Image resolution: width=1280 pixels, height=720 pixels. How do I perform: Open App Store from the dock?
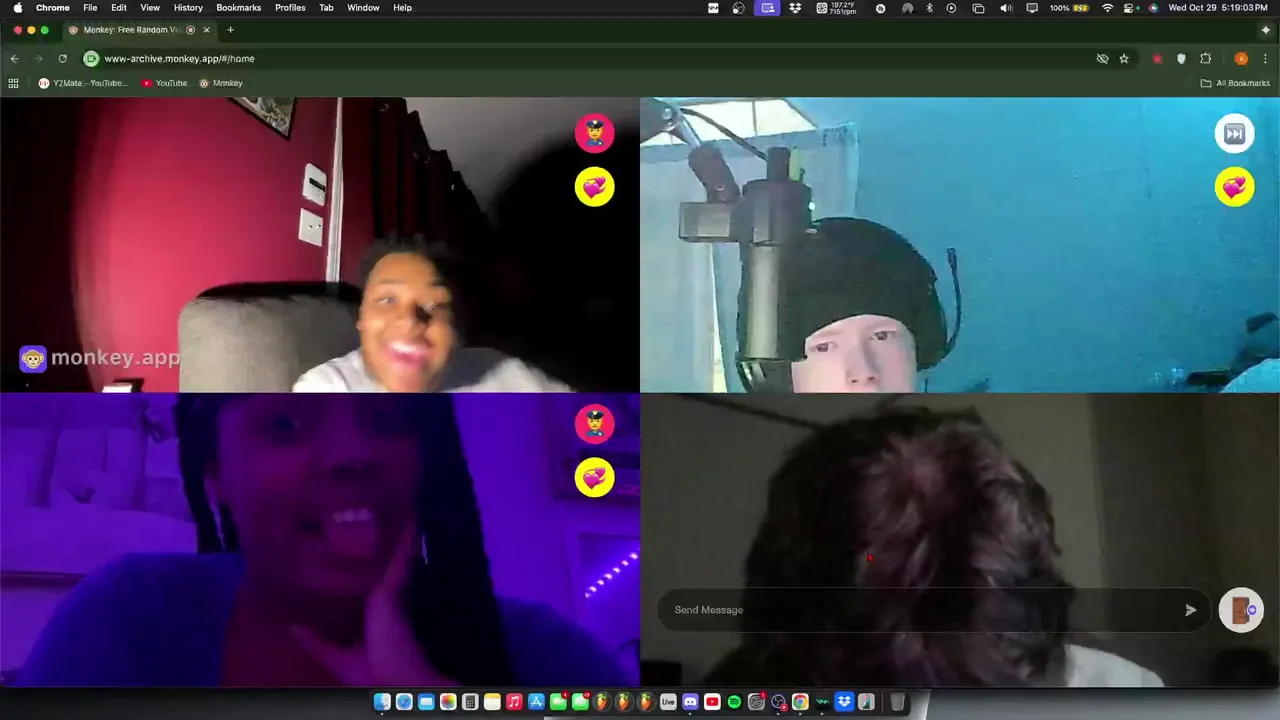pyautogui.click(x=536, y=702)
